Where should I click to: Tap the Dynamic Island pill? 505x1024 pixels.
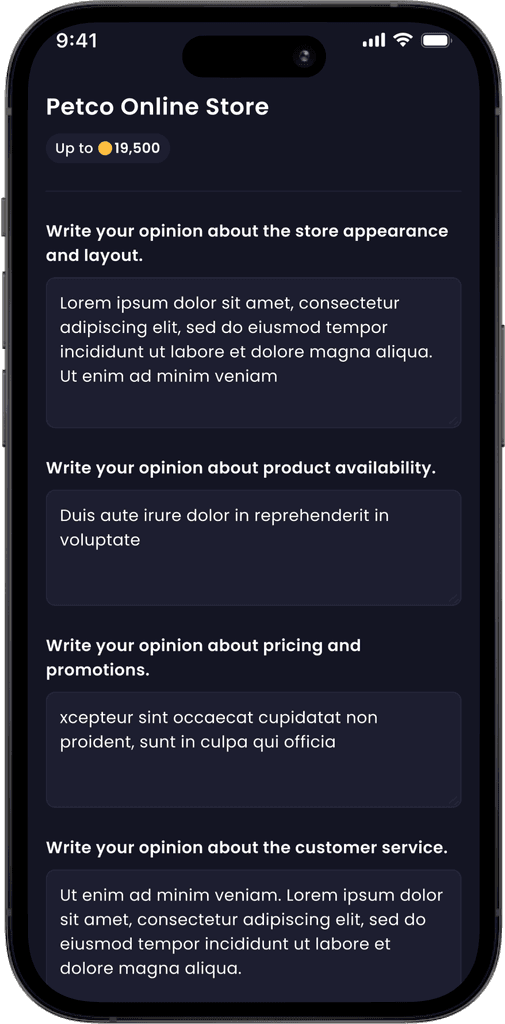pyautogui.click(x=253, y=57)
